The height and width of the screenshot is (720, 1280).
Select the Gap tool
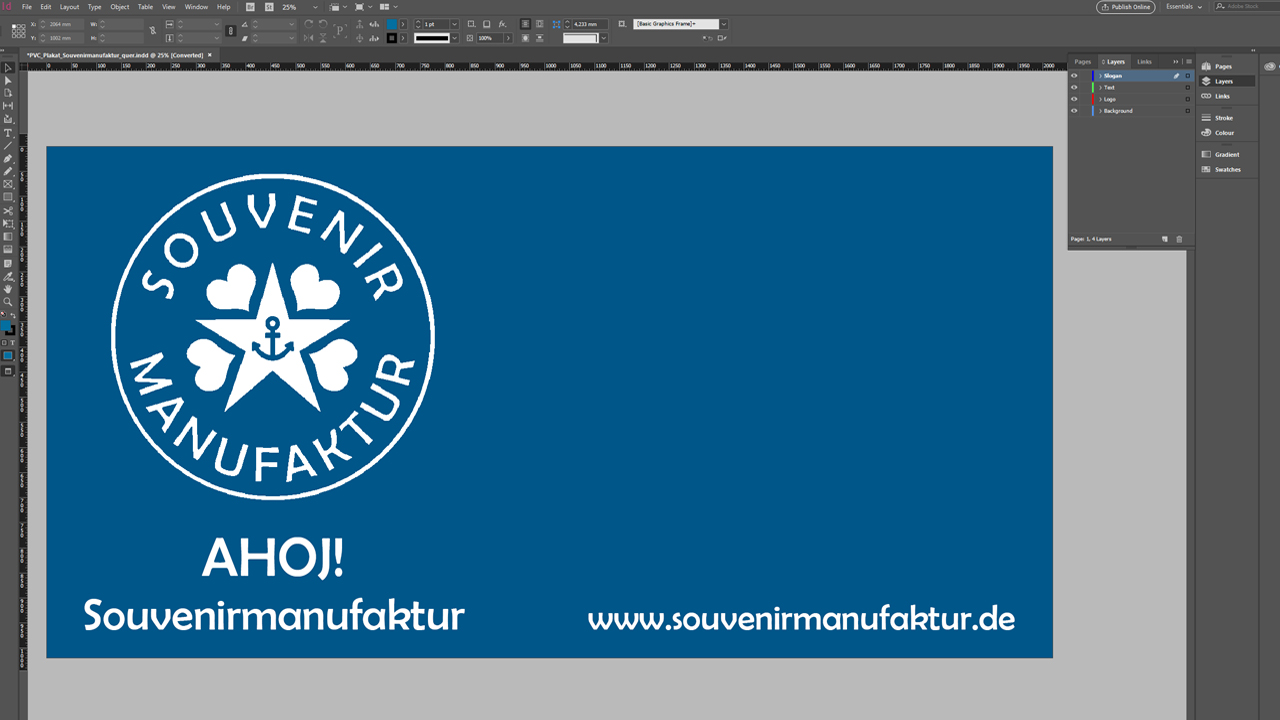tap(8, 105)
